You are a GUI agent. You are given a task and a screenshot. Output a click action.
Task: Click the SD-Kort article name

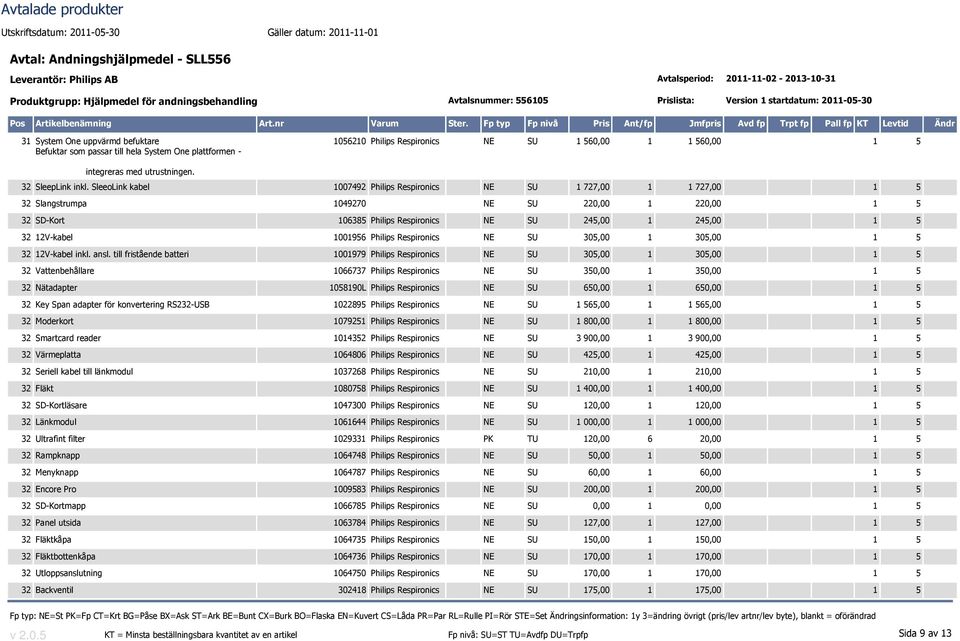click(50, 220)
